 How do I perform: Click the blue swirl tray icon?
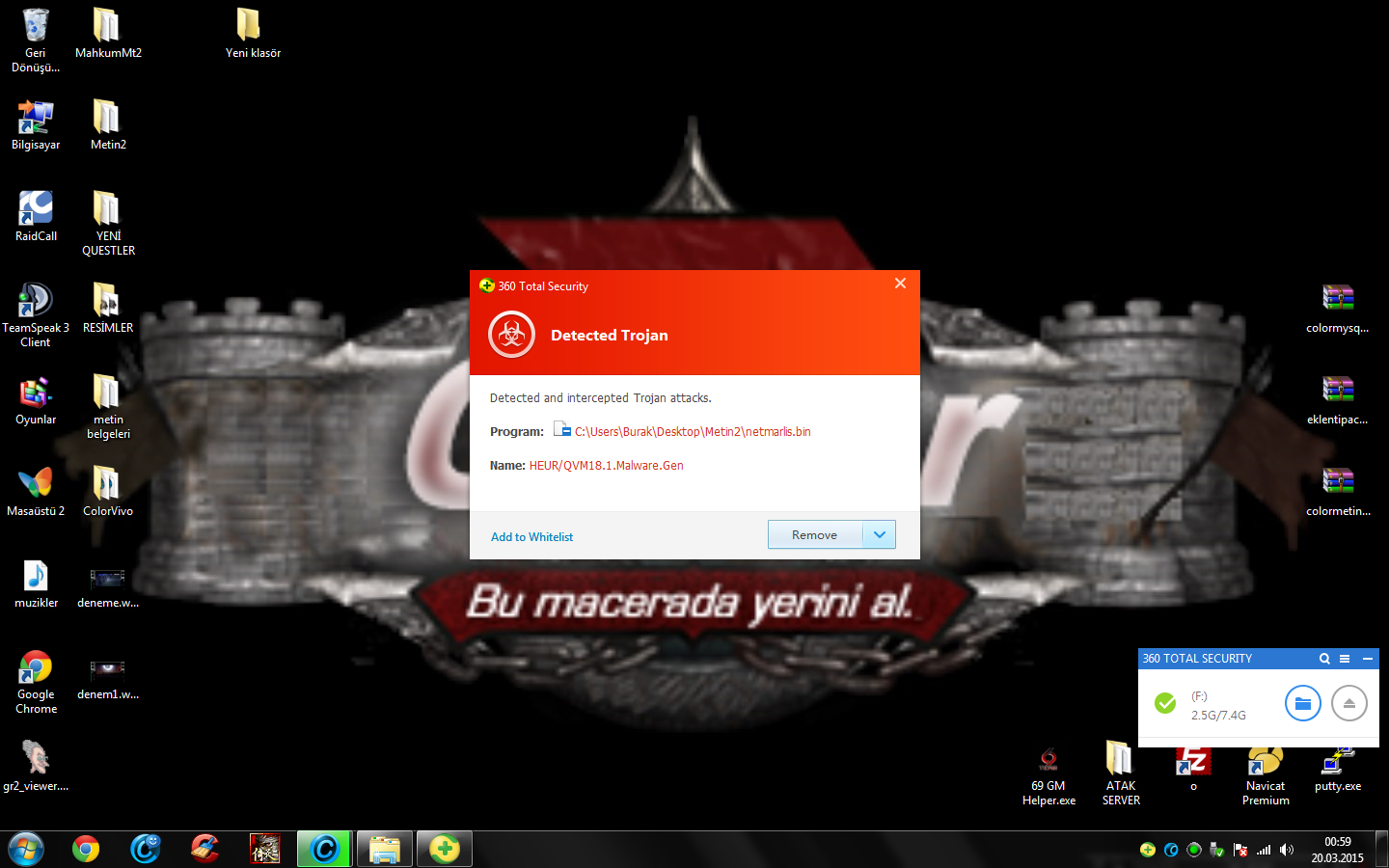tap(1171, 850)
